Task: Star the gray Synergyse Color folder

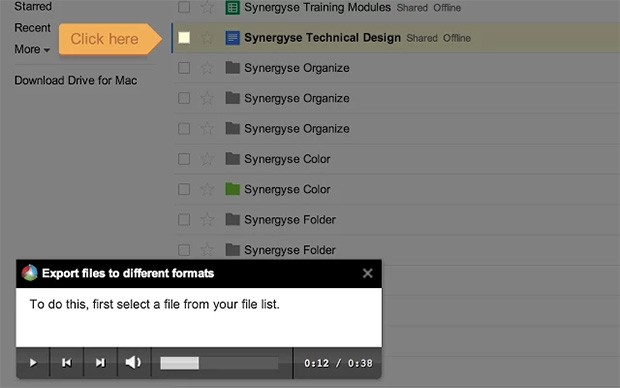Action: (x=207, y=159)
